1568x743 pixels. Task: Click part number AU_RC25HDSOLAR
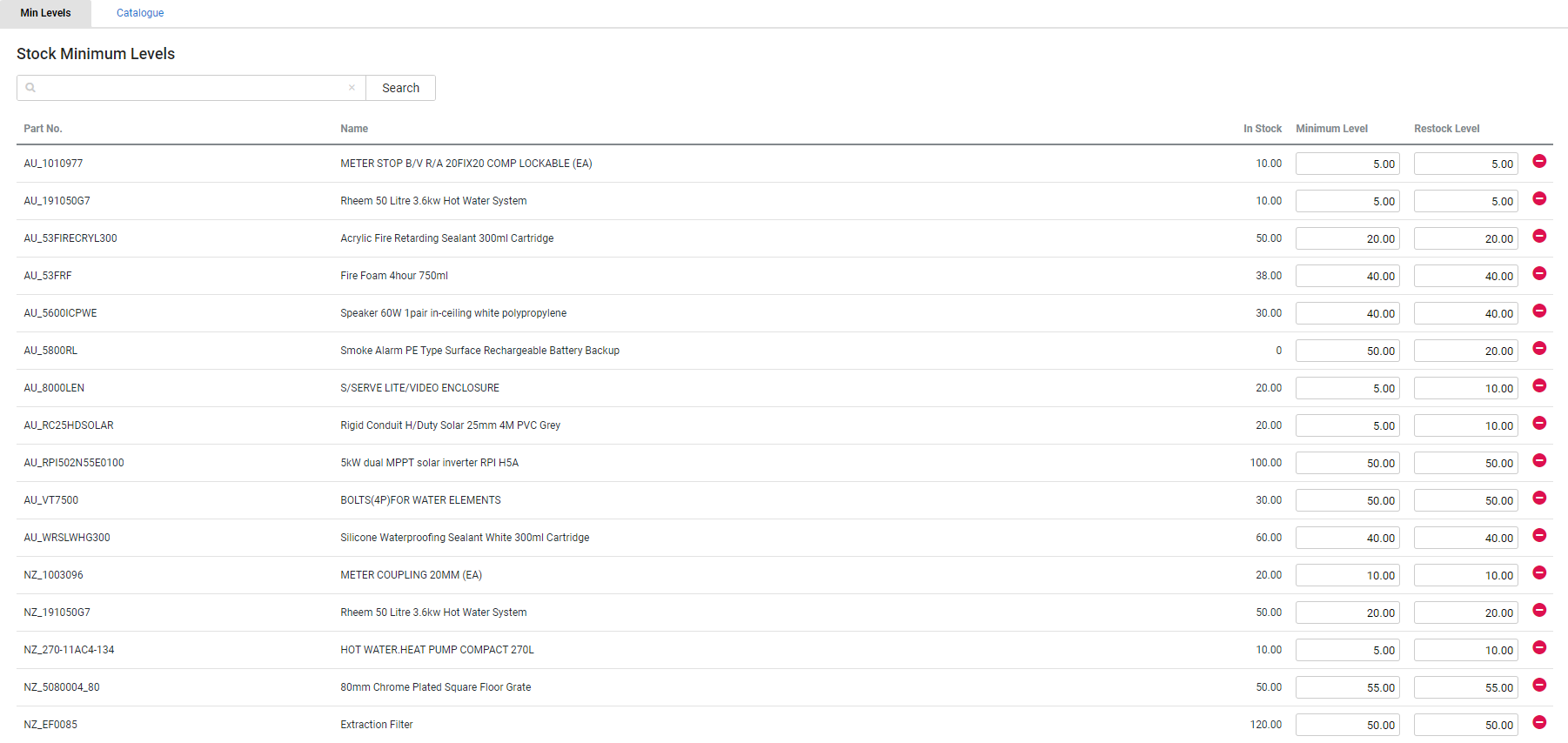(x=69, y=425)
